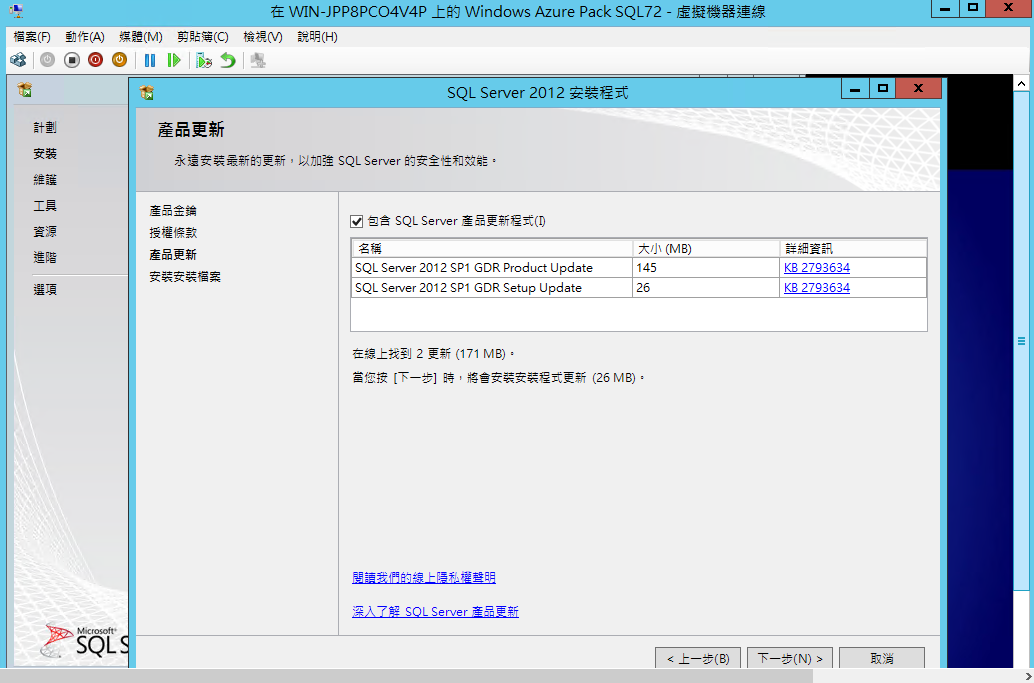The width and height of the screenshot is (1034, 683).
Task: Open the 檢視(V) menu
Action: (x=262, y=37)
